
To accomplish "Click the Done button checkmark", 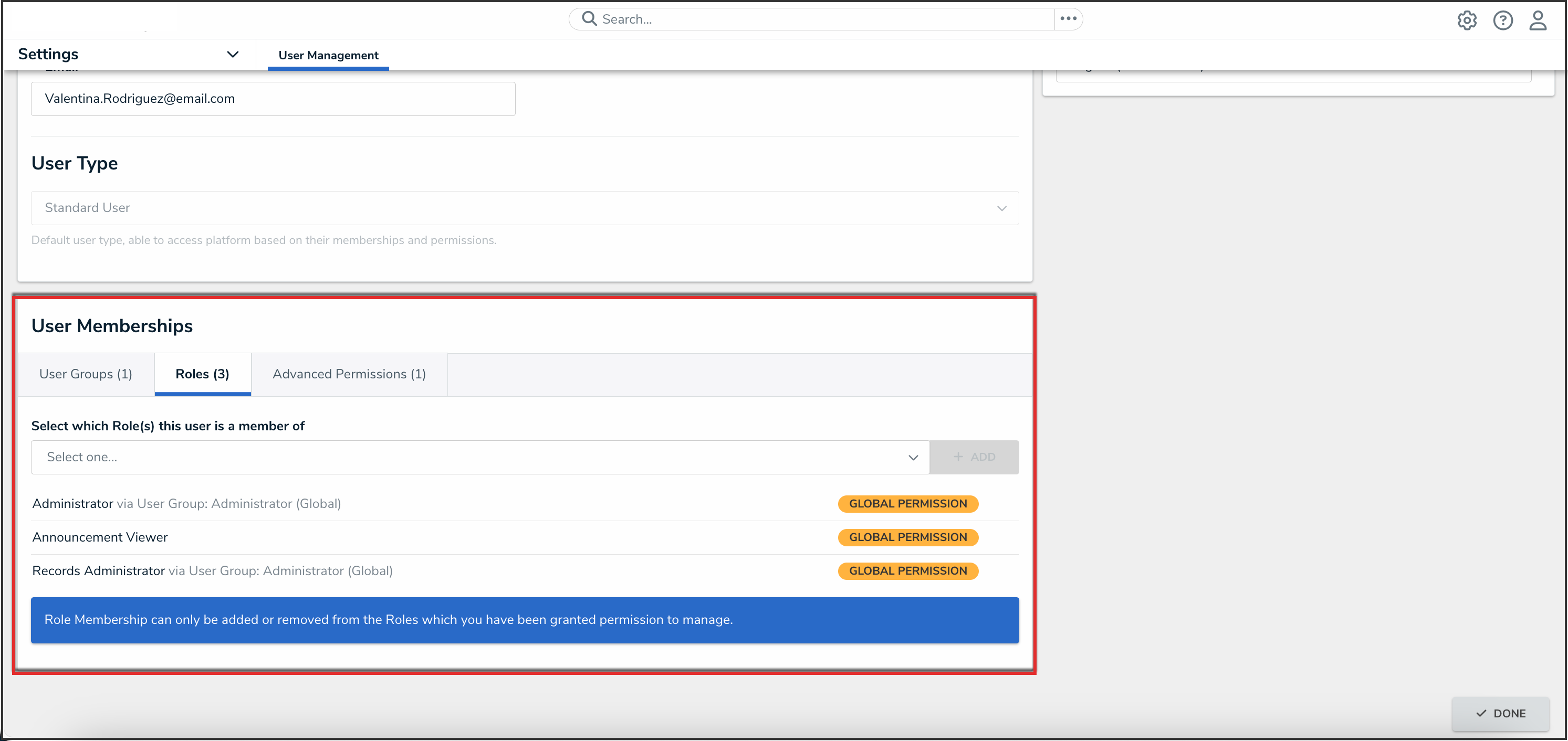I will [x=1481, y=713].
